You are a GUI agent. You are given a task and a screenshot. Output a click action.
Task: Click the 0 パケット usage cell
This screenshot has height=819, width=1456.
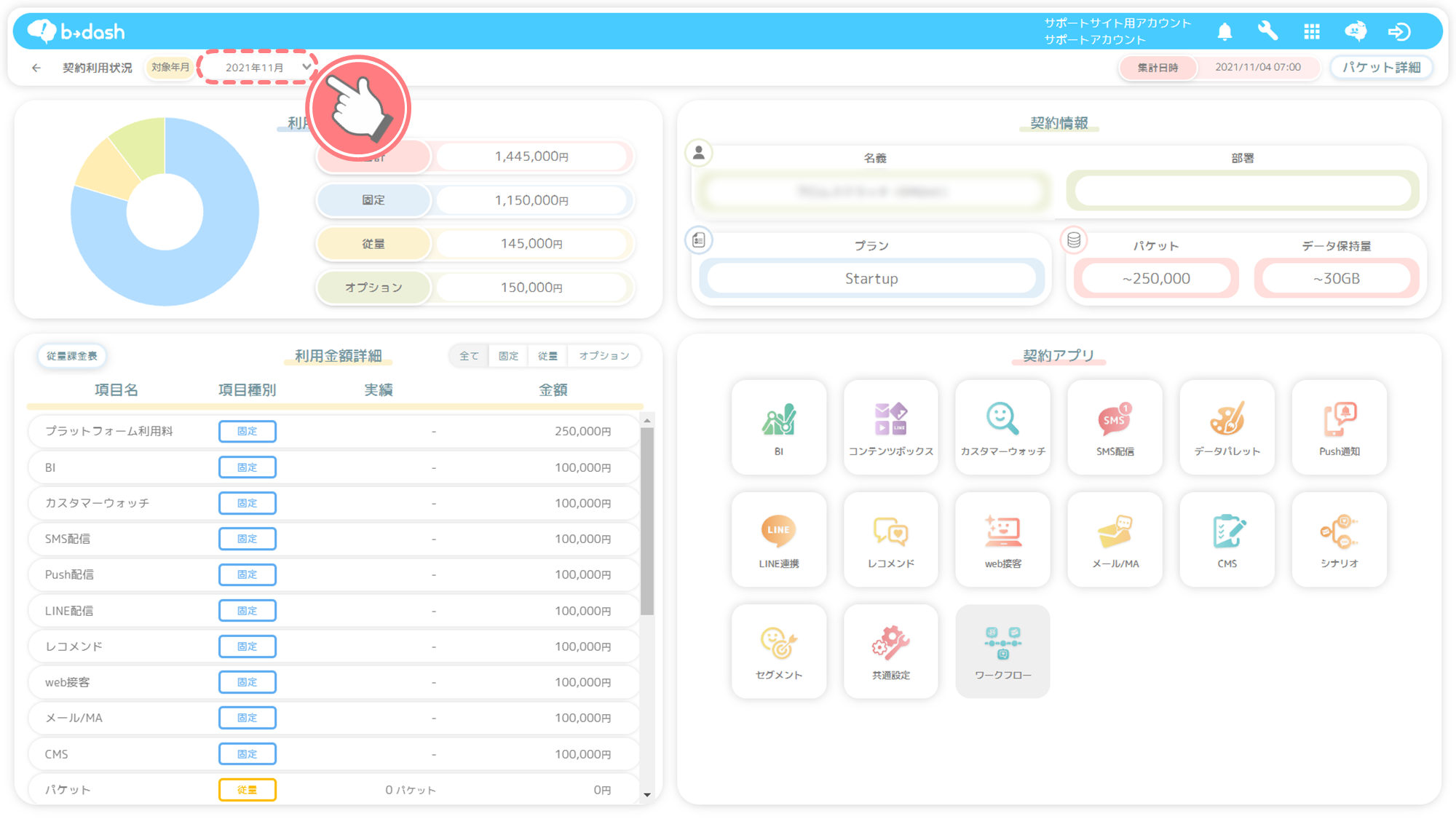coord(411,790)
